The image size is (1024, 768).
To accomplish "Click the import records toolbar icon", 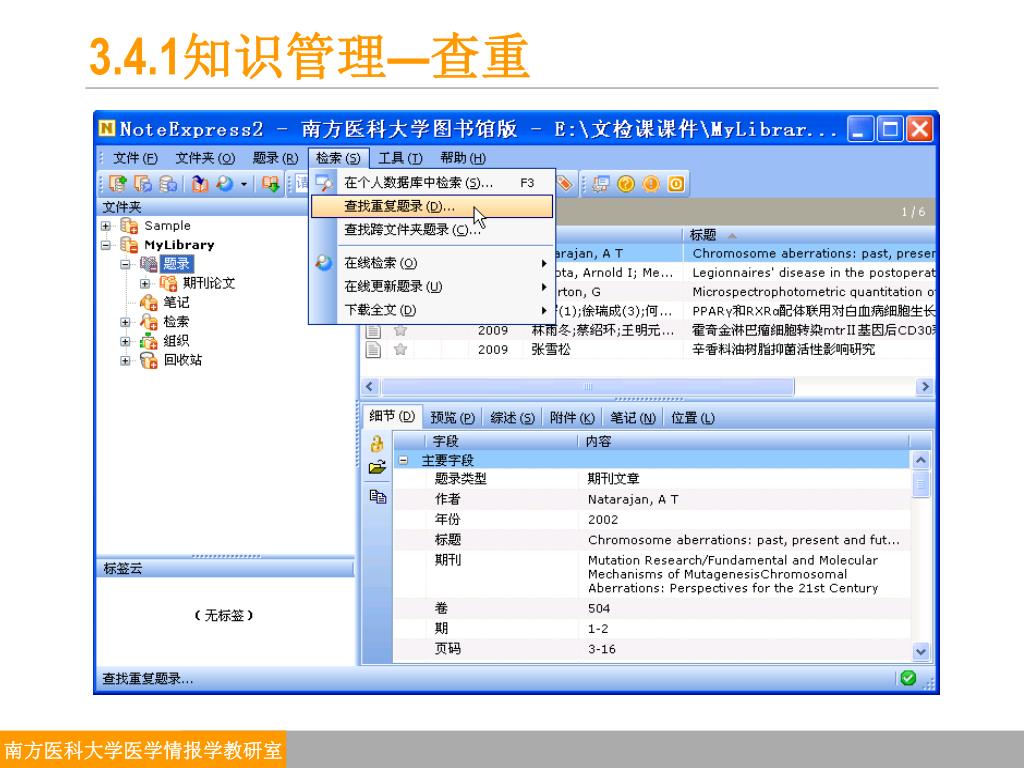I will (x=200, y=184).
